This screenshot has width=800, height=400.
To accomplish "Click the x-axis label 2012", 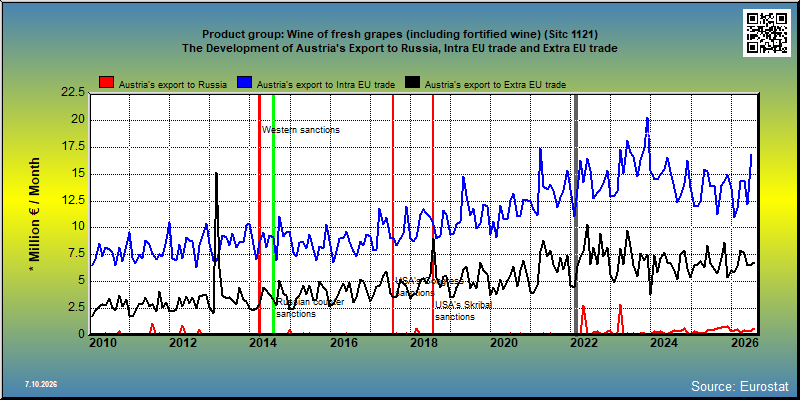I will [181, 343].
